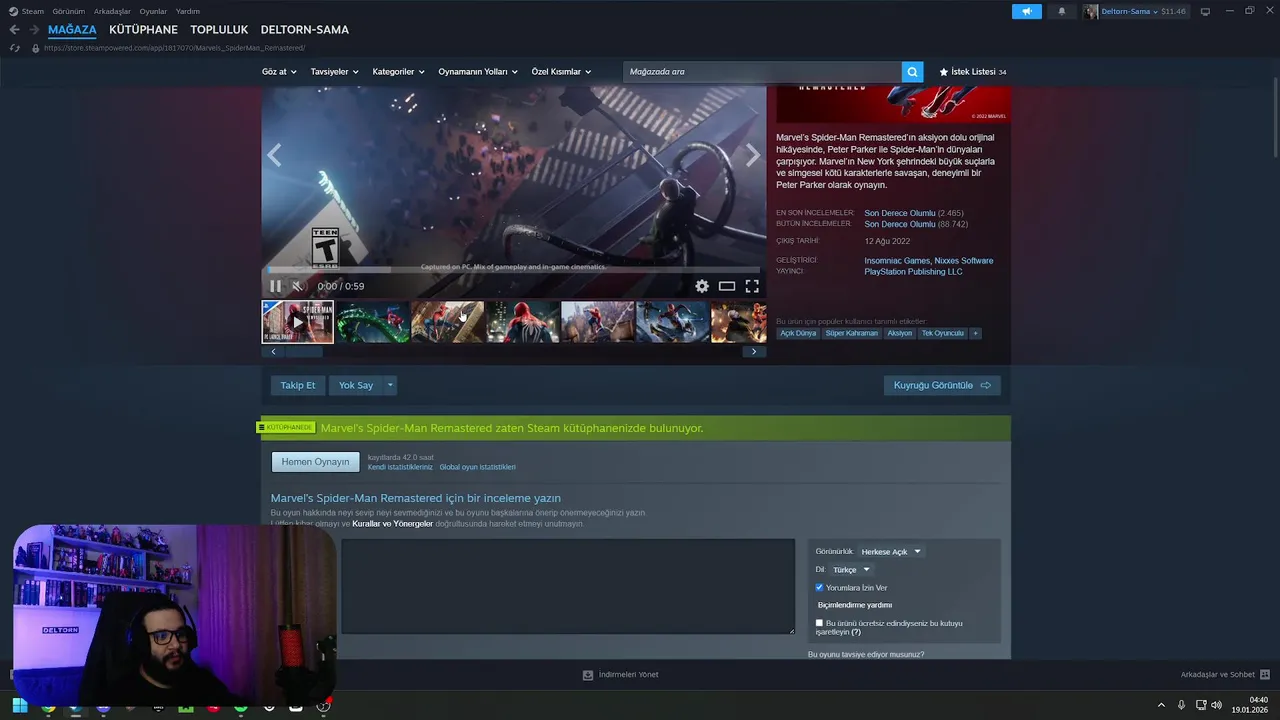This screenshot has height=720, width=1280.
Task: Toggle theater mode on the video player
Action: point(727,286)
